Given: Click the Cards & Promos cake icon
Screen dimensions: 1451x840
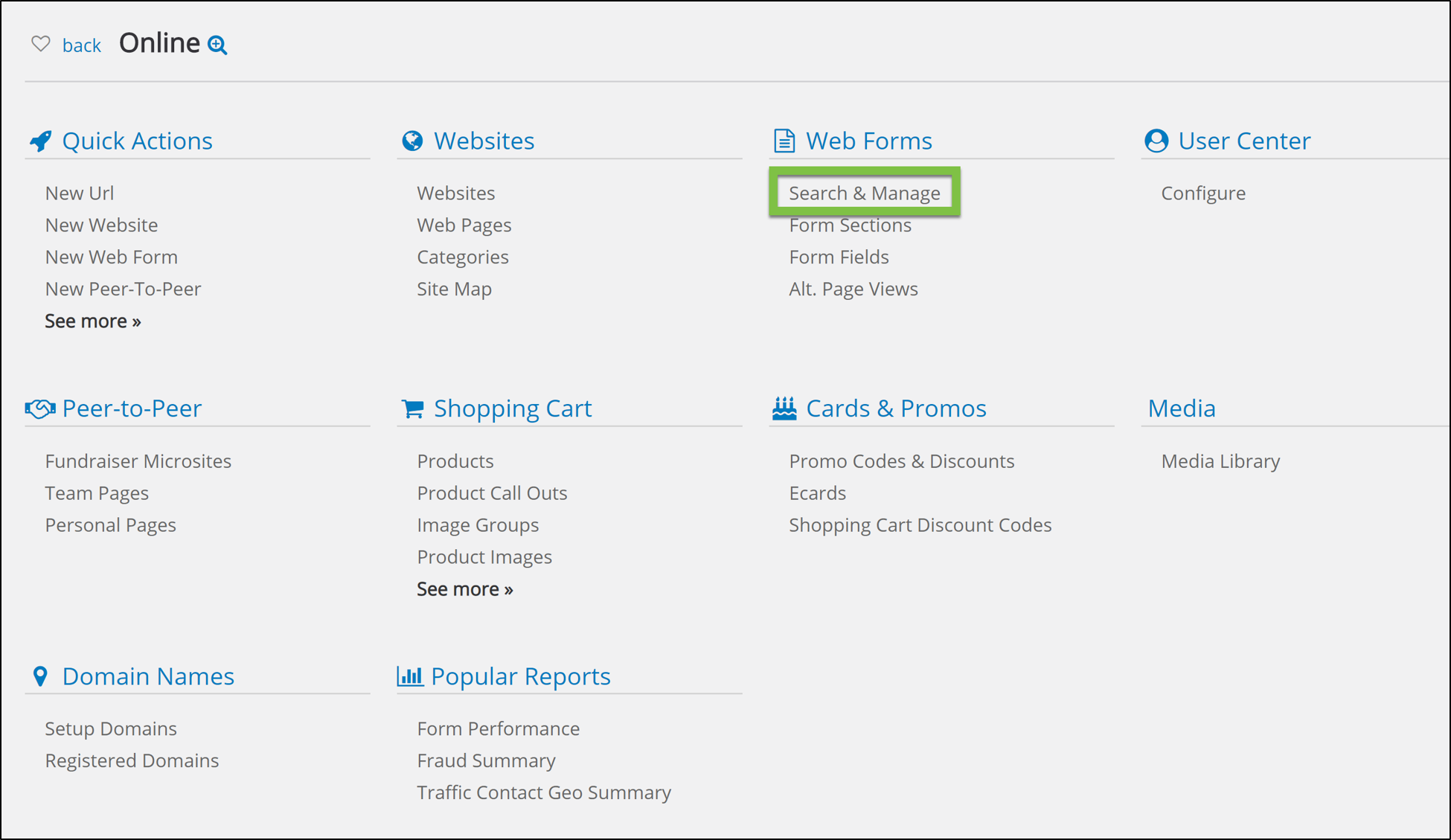Looking at the screenshot, I should pos(784,408).
